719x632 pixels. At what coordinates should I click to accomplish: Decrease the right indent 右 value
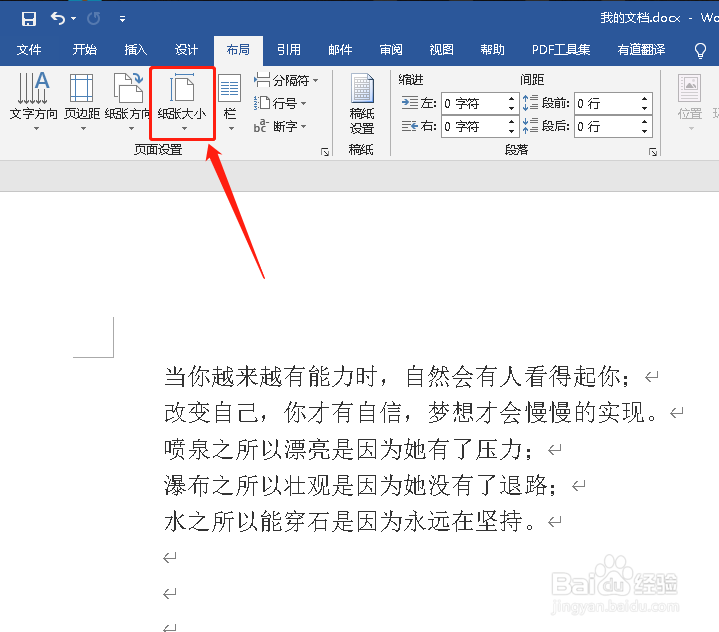(x=512, y=131)
